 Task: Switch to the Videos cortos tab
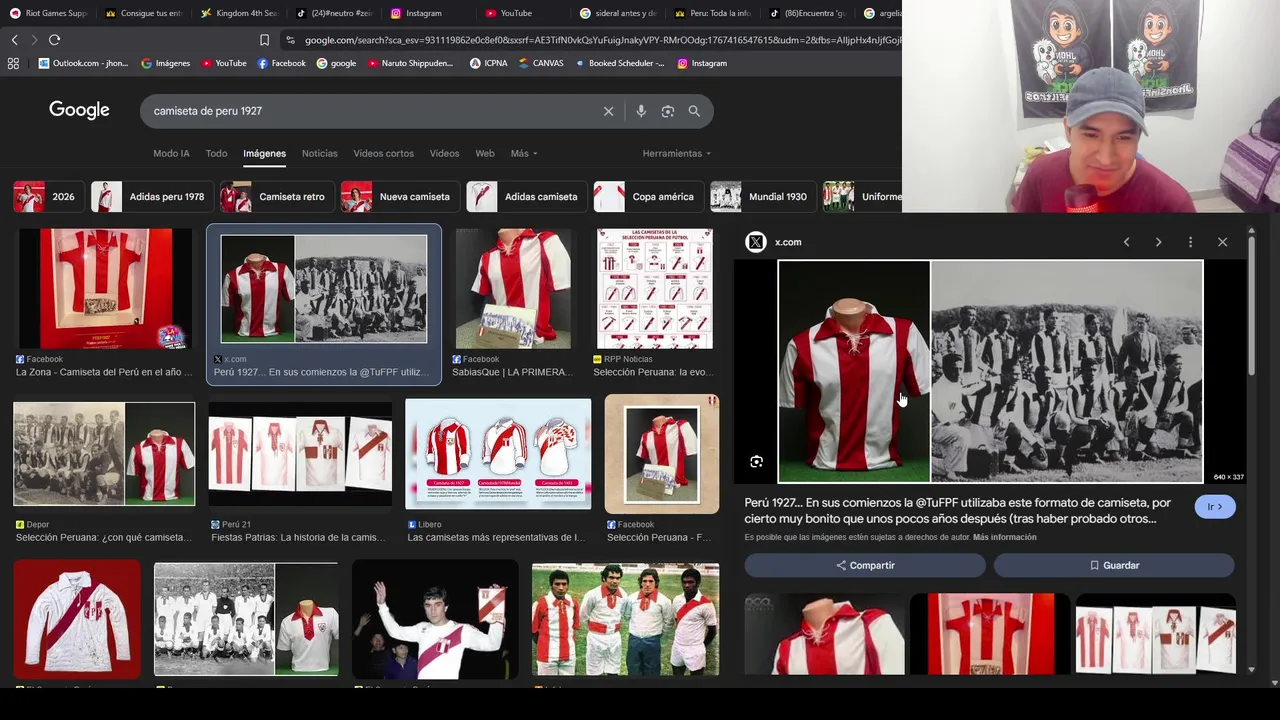click(x=384, y=153)
